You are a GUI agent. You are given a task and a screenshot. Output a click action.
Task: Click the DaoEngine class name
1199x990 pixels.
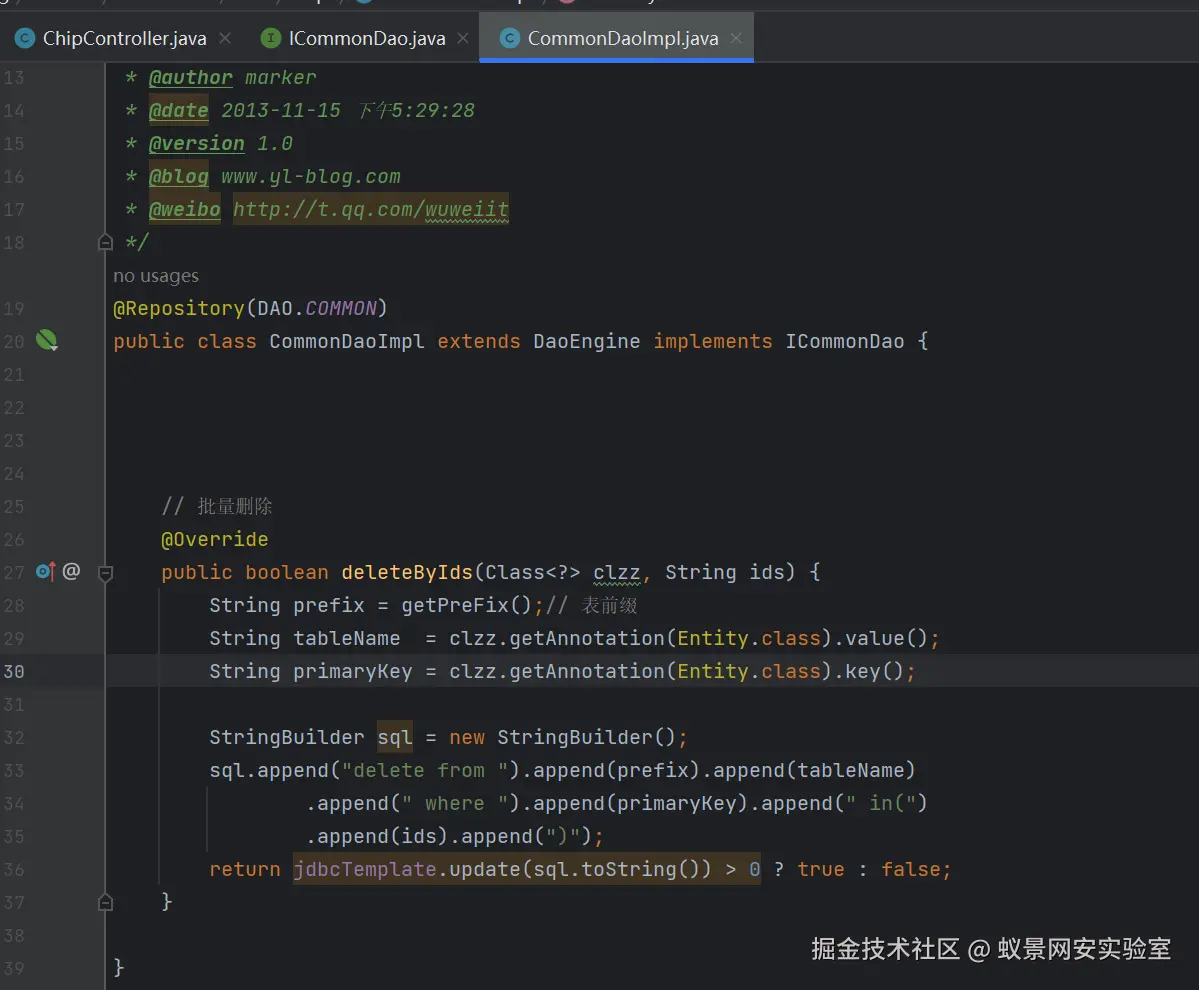pos(587,341)
